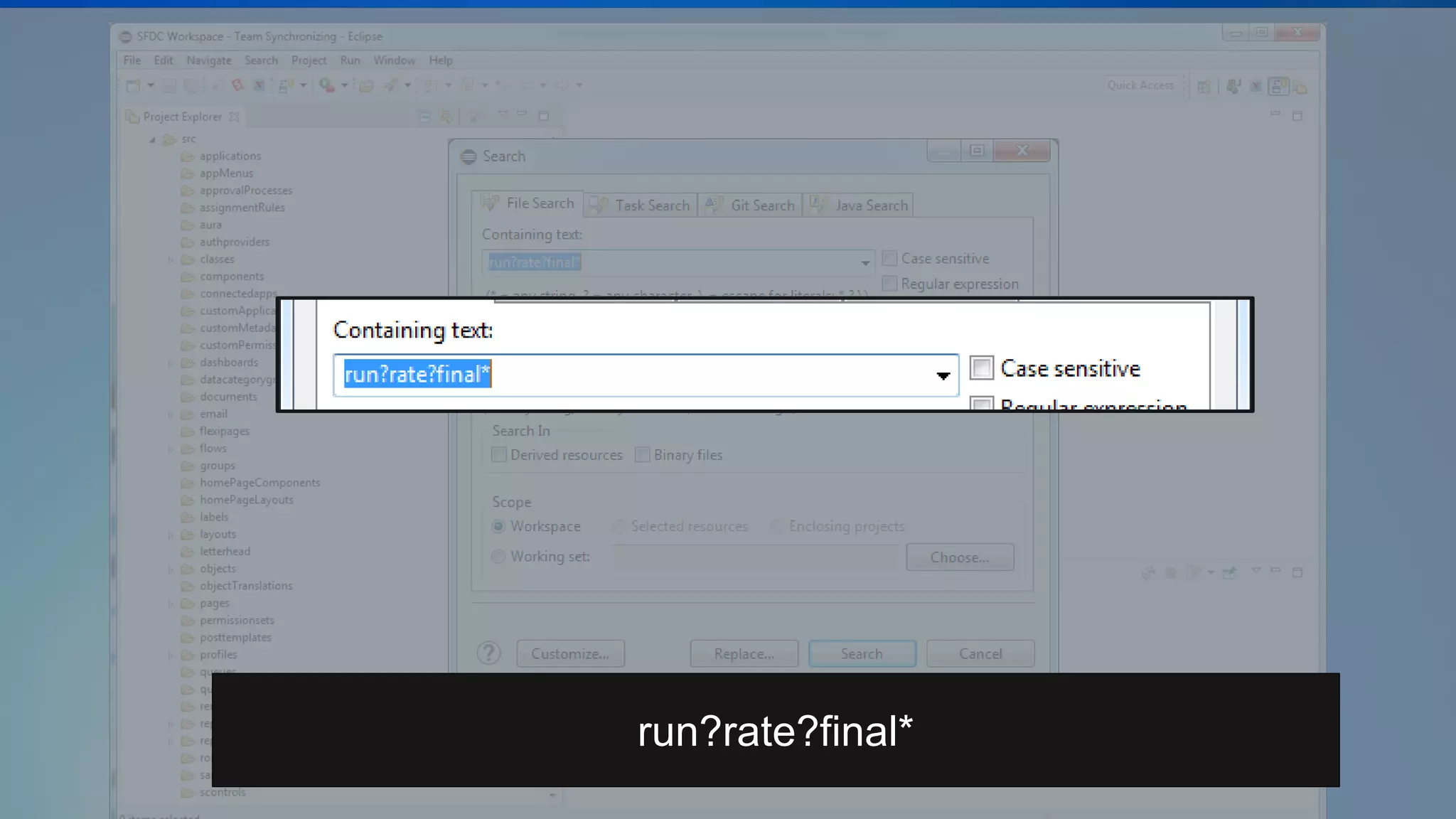Select the File Search tab

coord(528,203)
